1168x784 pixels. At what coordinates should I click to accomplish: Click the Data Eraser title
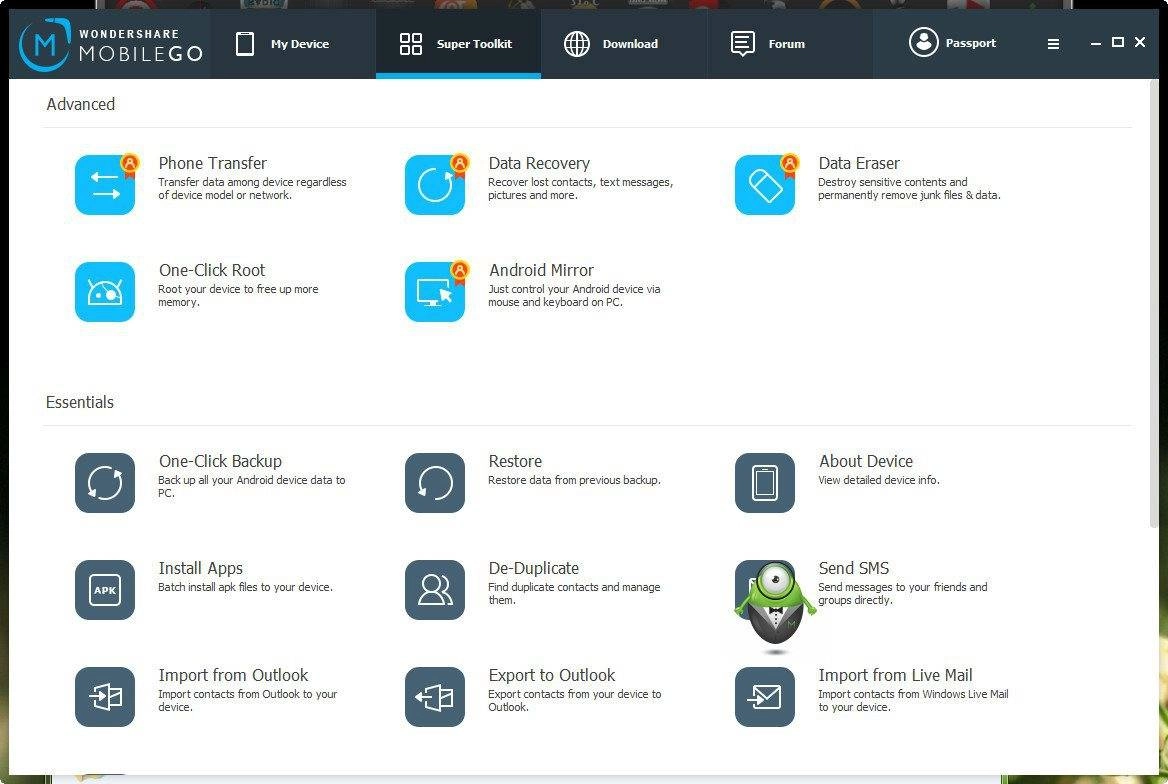point(859,163)
